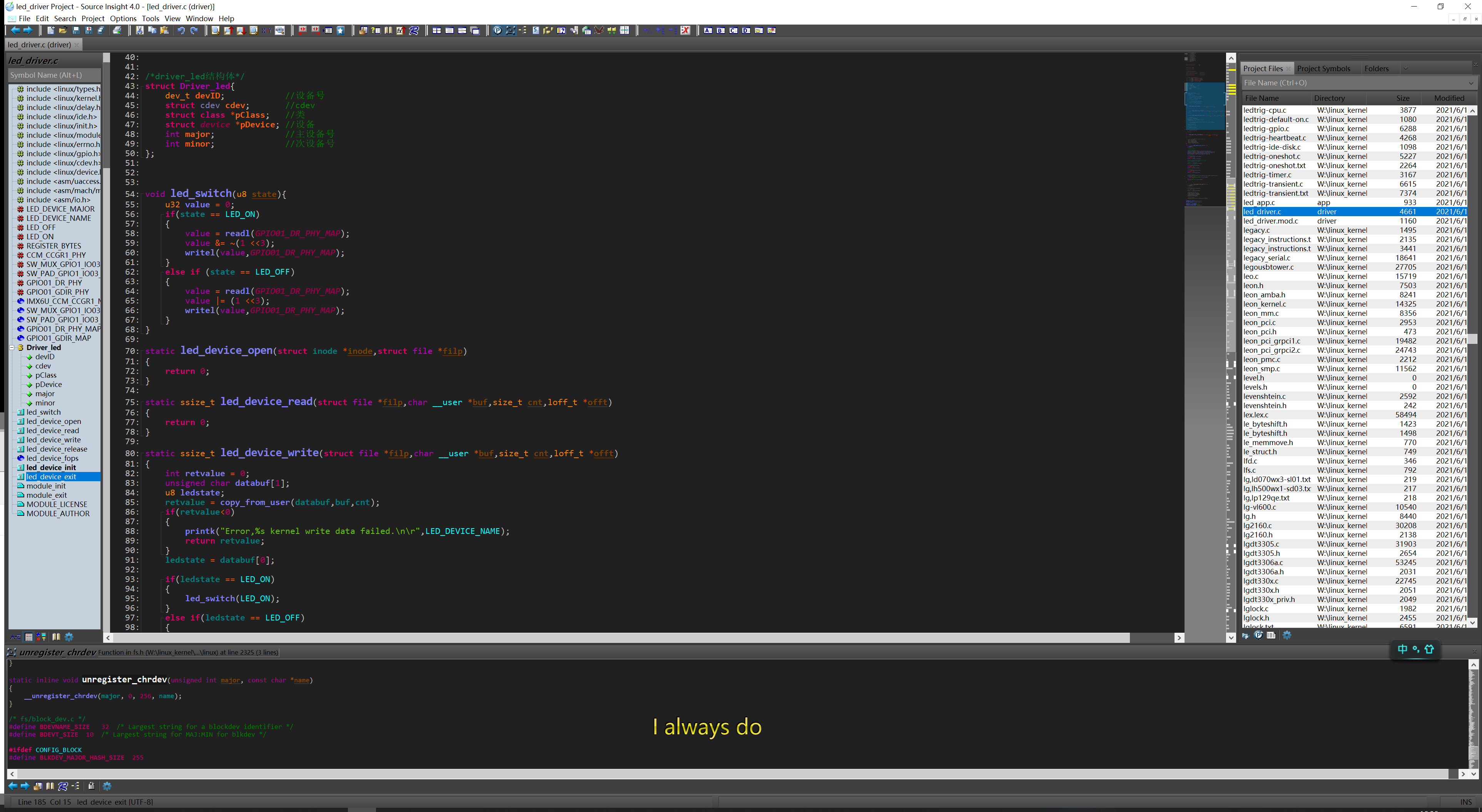Image resolution: width=1482 pixels, height=812 pixels.
Task: Open symbol window settings gear
Action: click(x=69, y=637)
